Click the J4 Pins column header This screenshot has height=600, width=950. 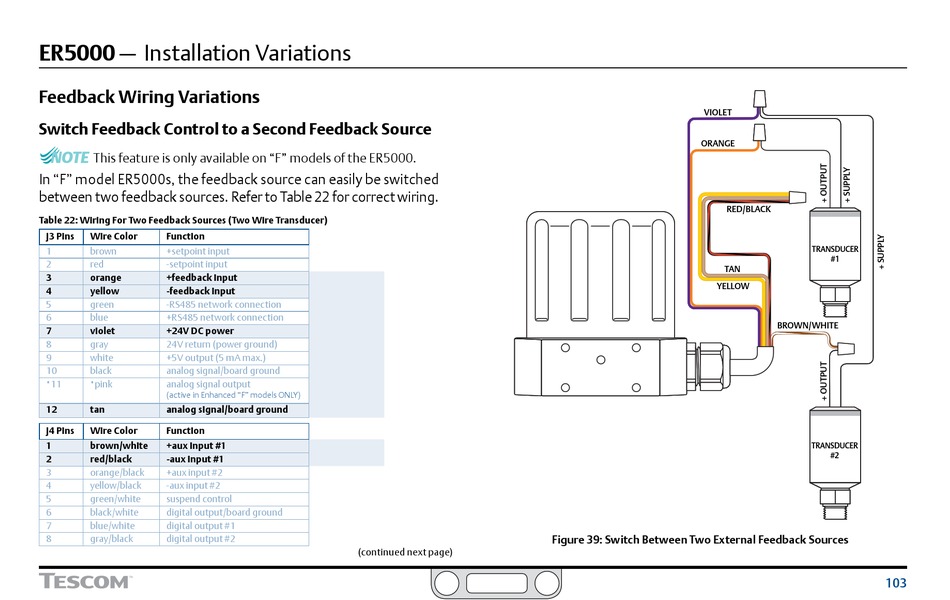click(x=60, y=431)
